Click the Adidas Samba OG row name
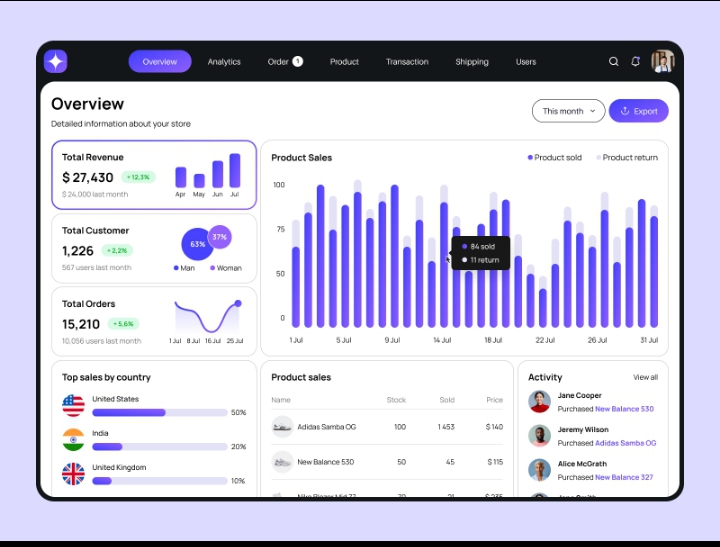720x547 pixels. click(x=326, y=427)
